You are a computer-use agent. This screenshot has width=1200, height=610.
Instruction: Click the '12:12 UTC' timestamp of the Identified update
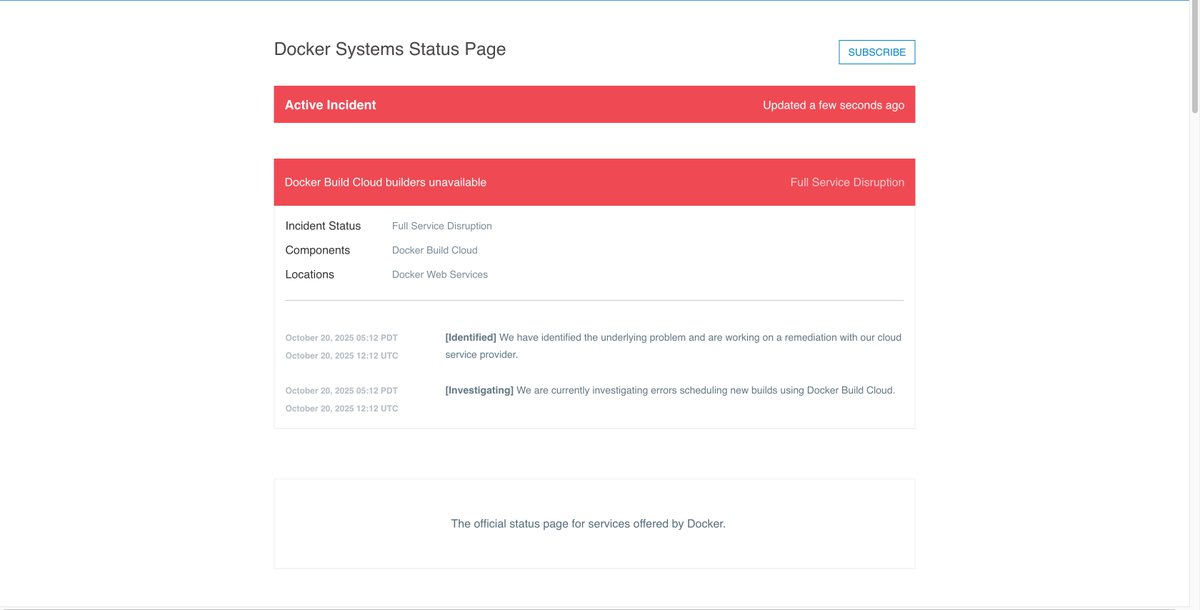pyautogui.click(x=377, y=356)
